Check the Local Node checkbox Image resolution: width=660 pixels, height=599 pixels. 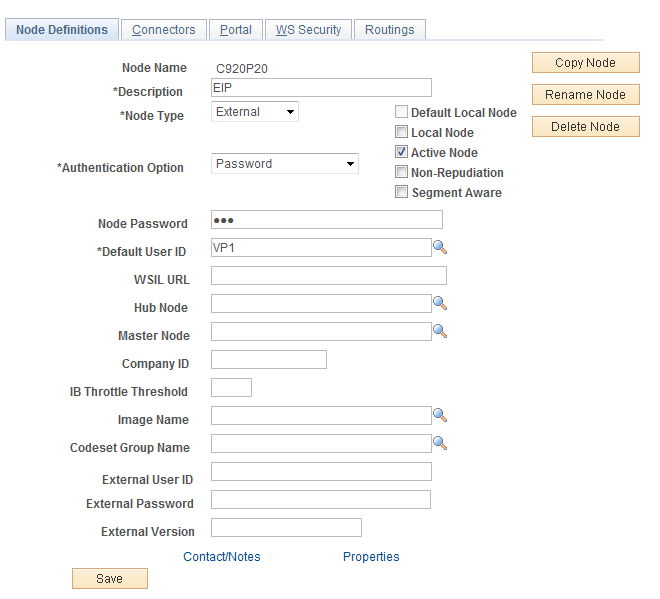[401, 132]
